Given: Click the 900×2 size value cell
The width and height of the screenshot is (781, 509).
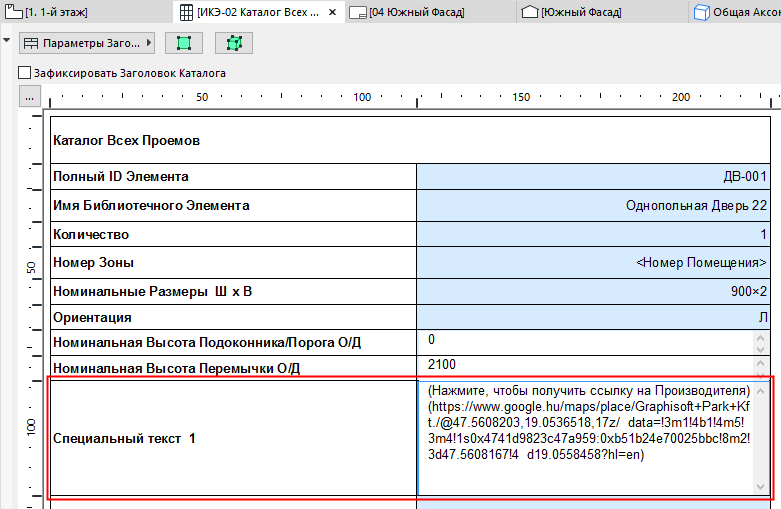Looking at the screenshot, I should (593, 291).
